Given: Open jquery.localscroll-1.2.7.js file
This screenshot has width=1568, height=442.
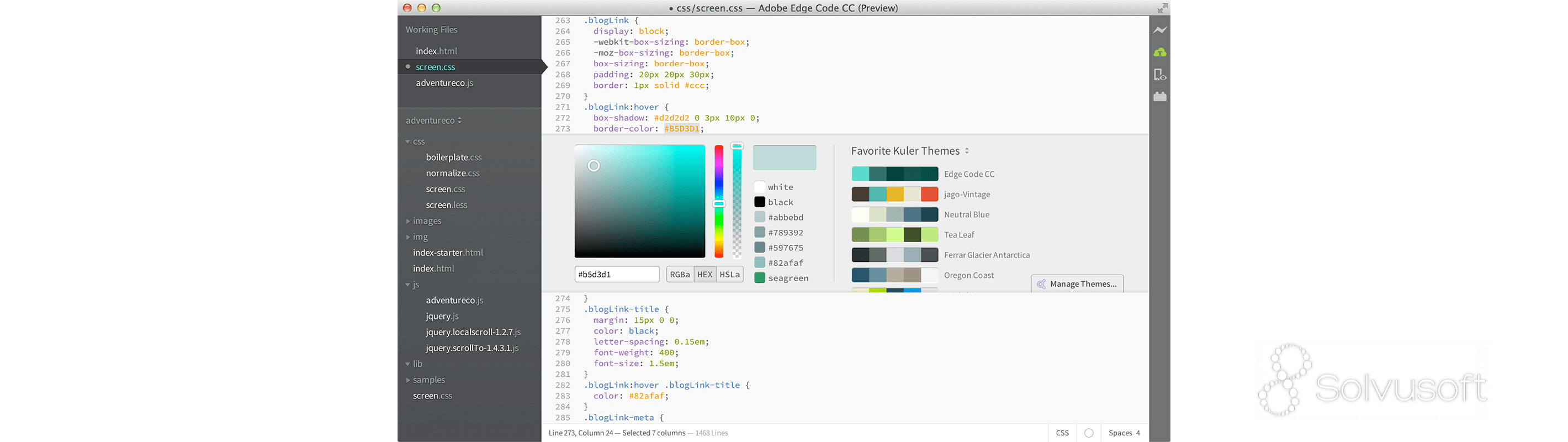Looking at the screenshot, I should 473,333.
